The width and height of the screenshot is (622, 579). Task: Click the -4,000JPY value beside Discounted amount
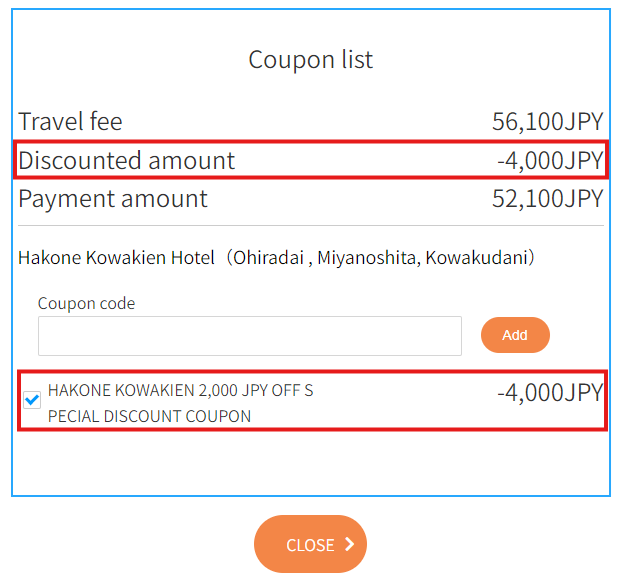click(549, 160)
